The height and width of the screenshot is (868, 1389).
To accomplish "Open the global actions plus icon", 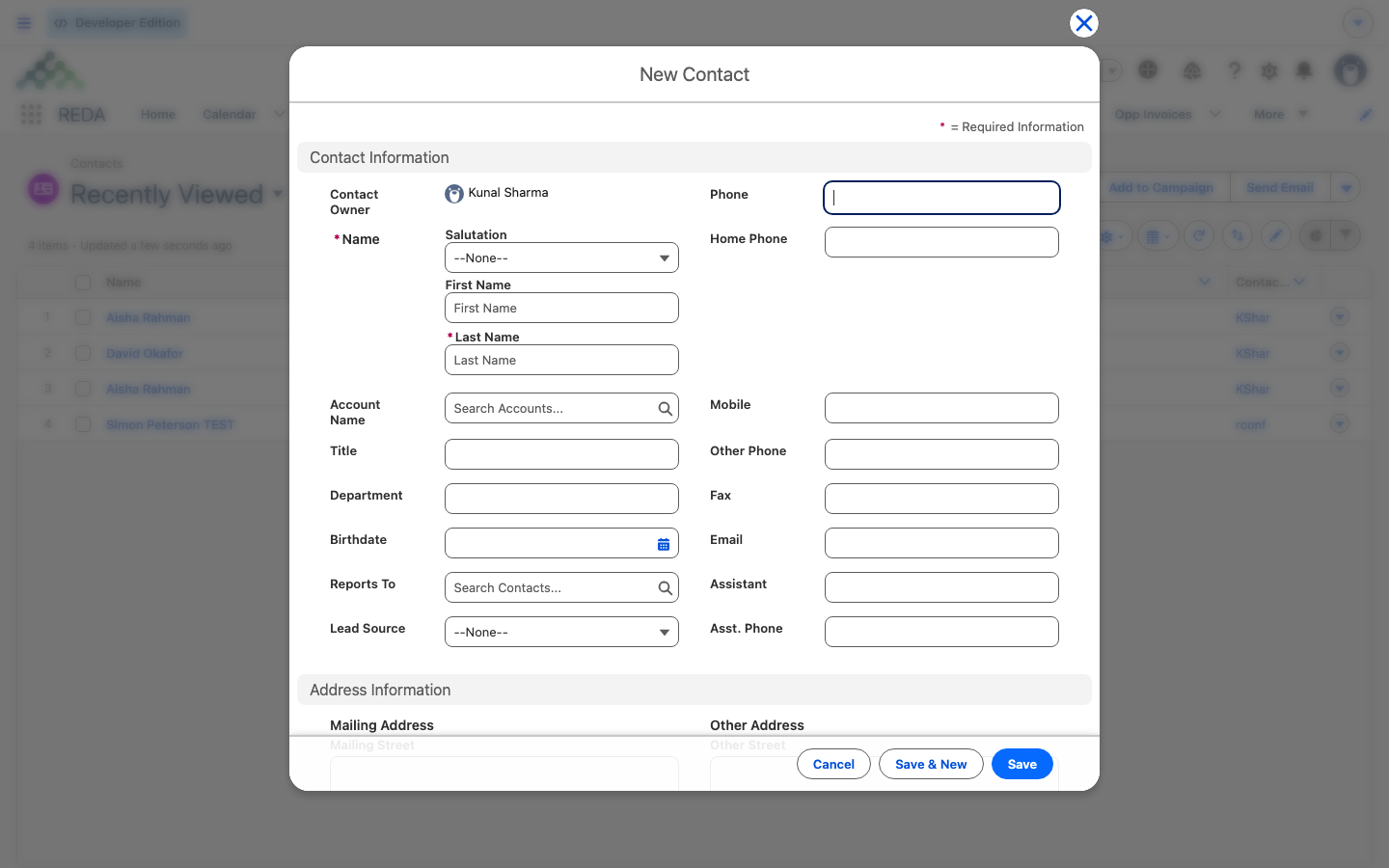I will [x=1148, y=69].
